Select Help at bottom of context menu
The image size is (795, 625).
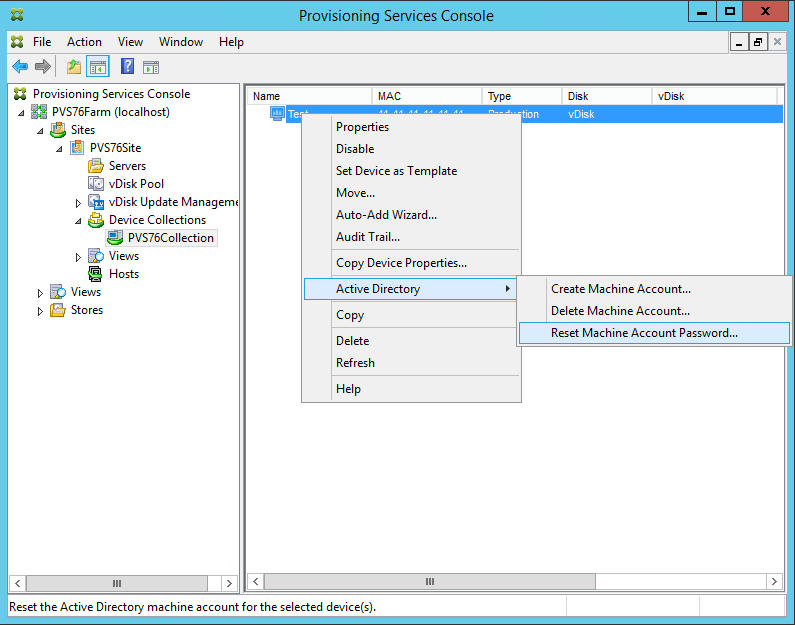tap(412, 389)
